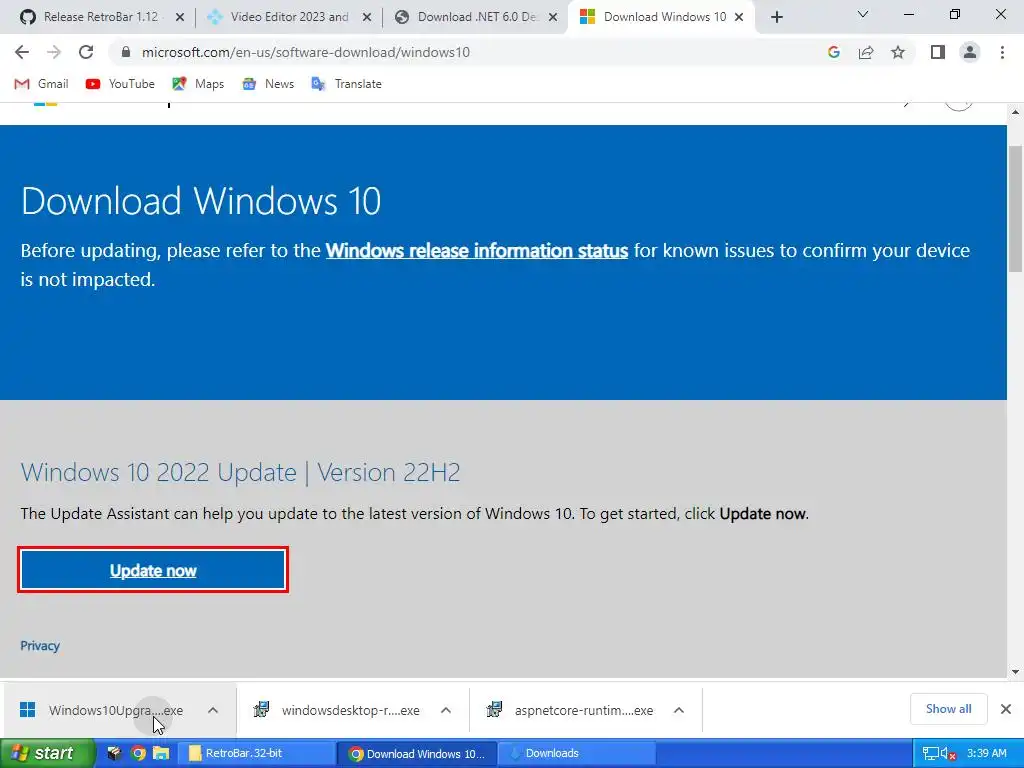The image size is (1024, 768).
Task: Click Show all downloads
Action: 948,709
